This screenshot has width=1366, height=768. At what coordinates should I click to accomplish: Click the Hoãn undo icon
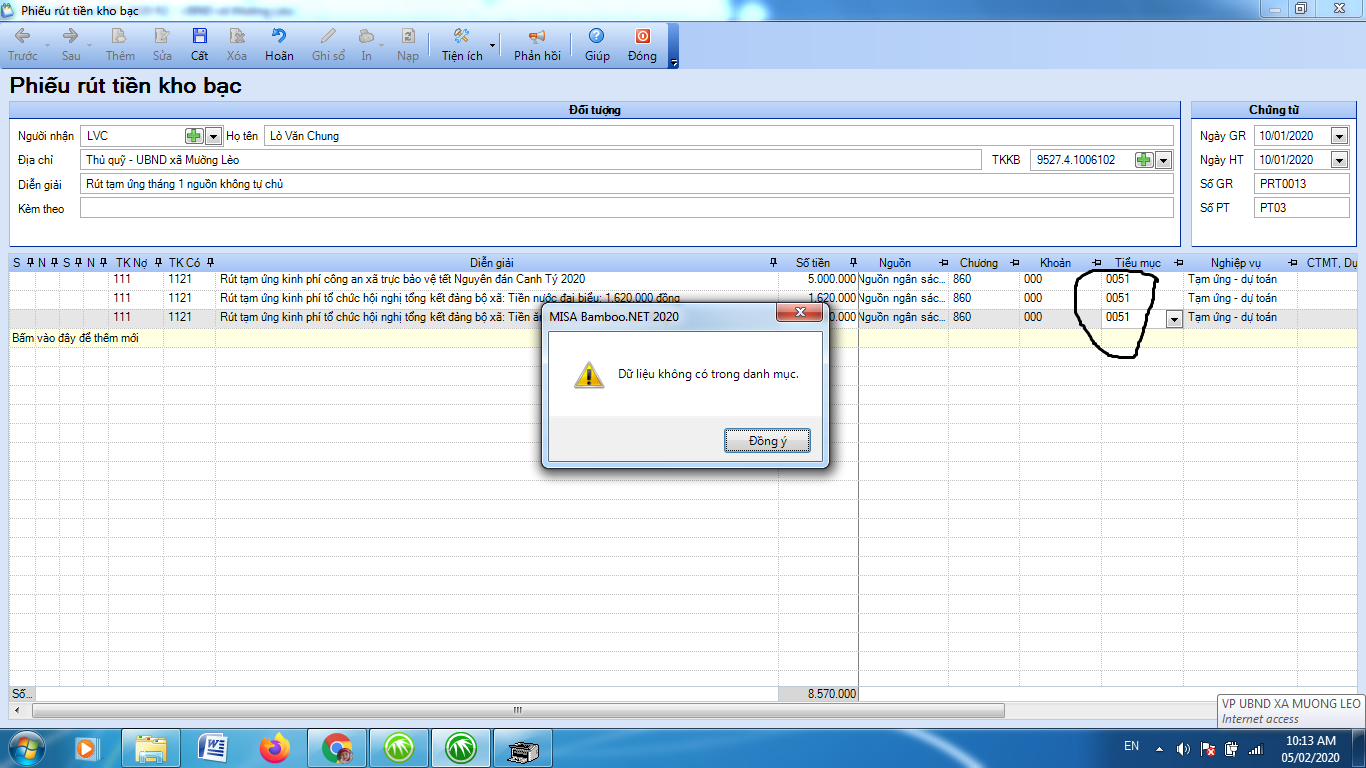coord(279,37)
